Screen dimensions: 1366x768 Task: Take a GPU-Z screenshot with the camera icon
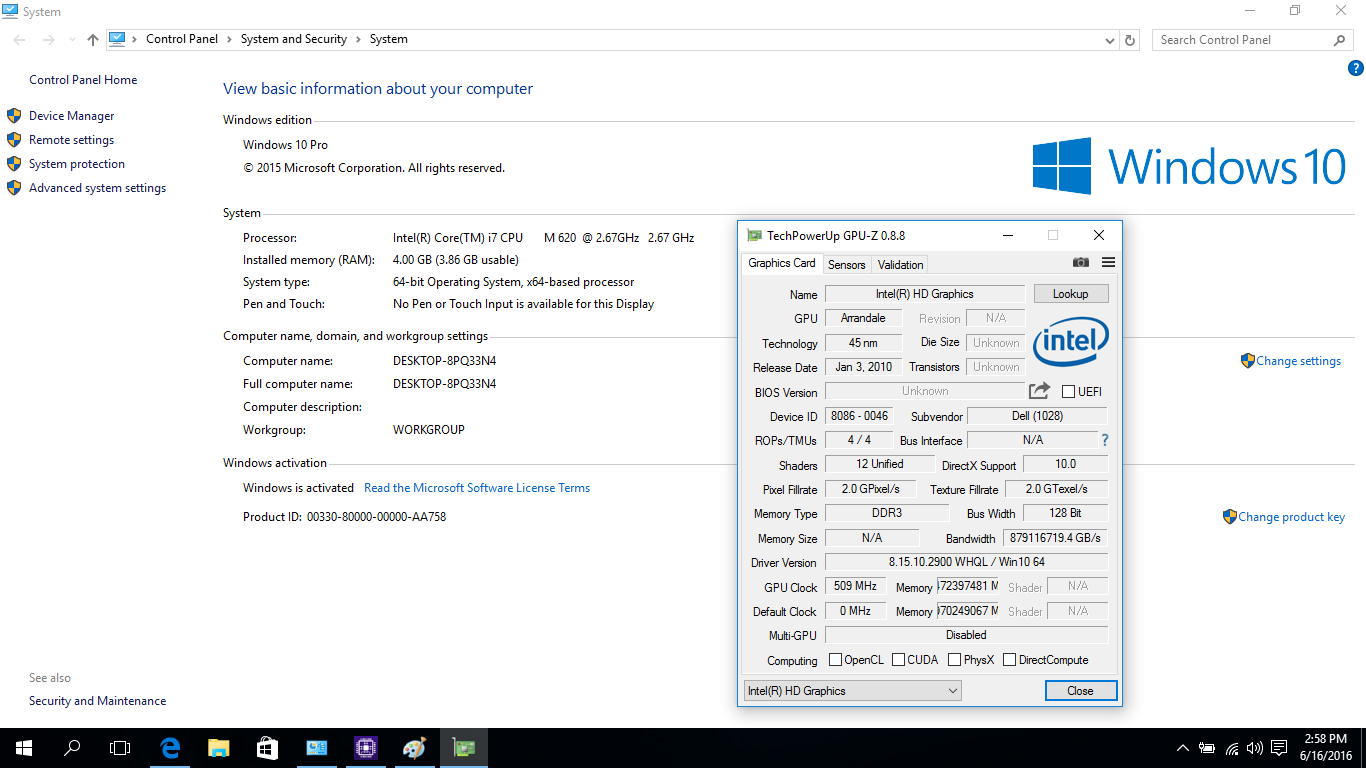(1081, 263)
